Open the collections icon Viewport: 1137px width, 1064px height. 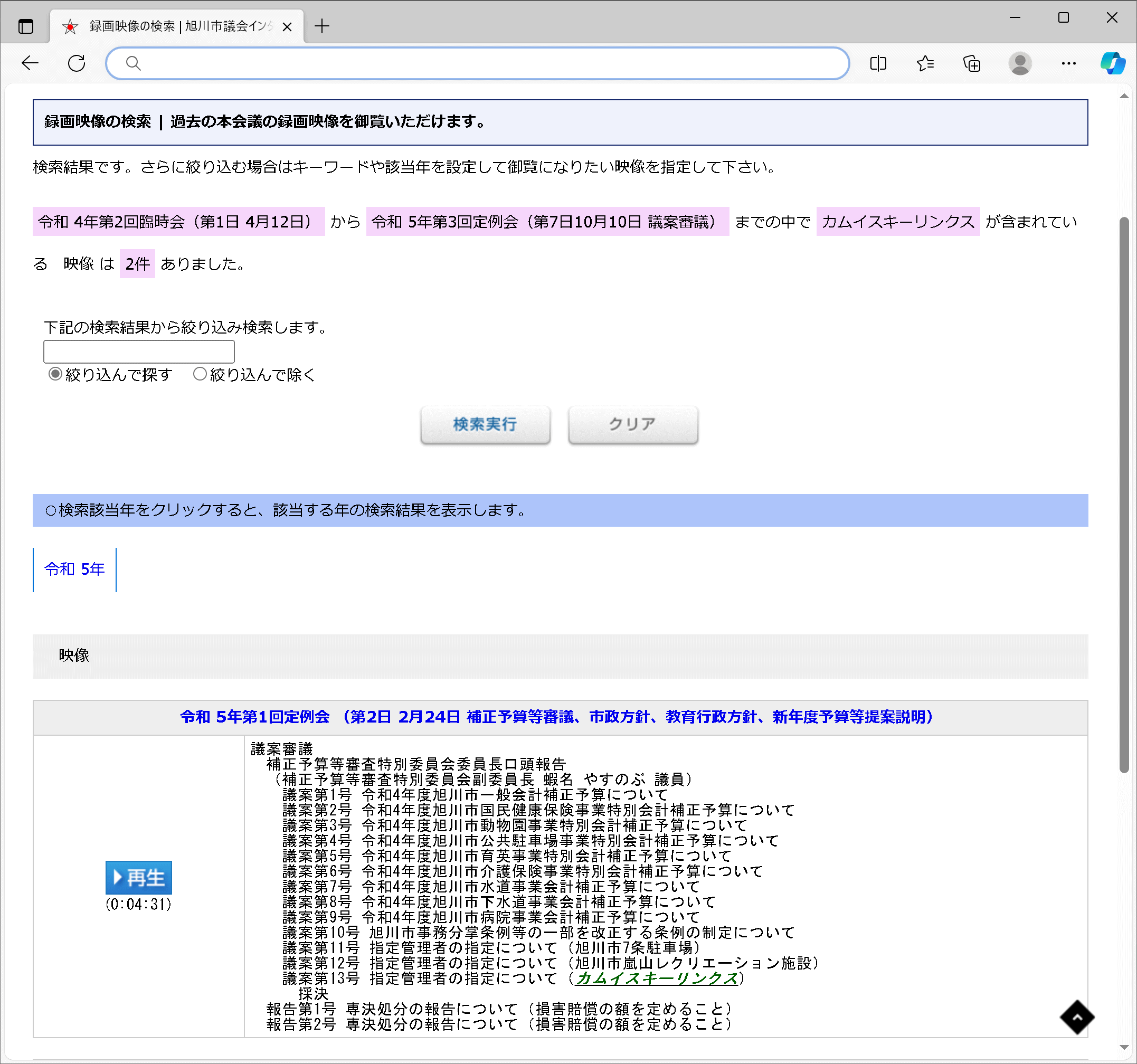coord(972,63)
